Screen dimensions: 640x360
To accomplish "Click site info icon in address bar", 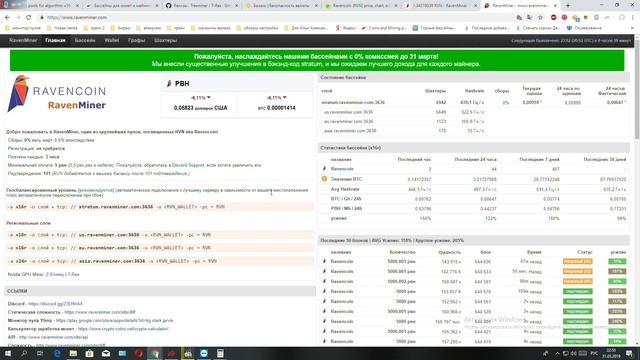I will click(41, 18).
